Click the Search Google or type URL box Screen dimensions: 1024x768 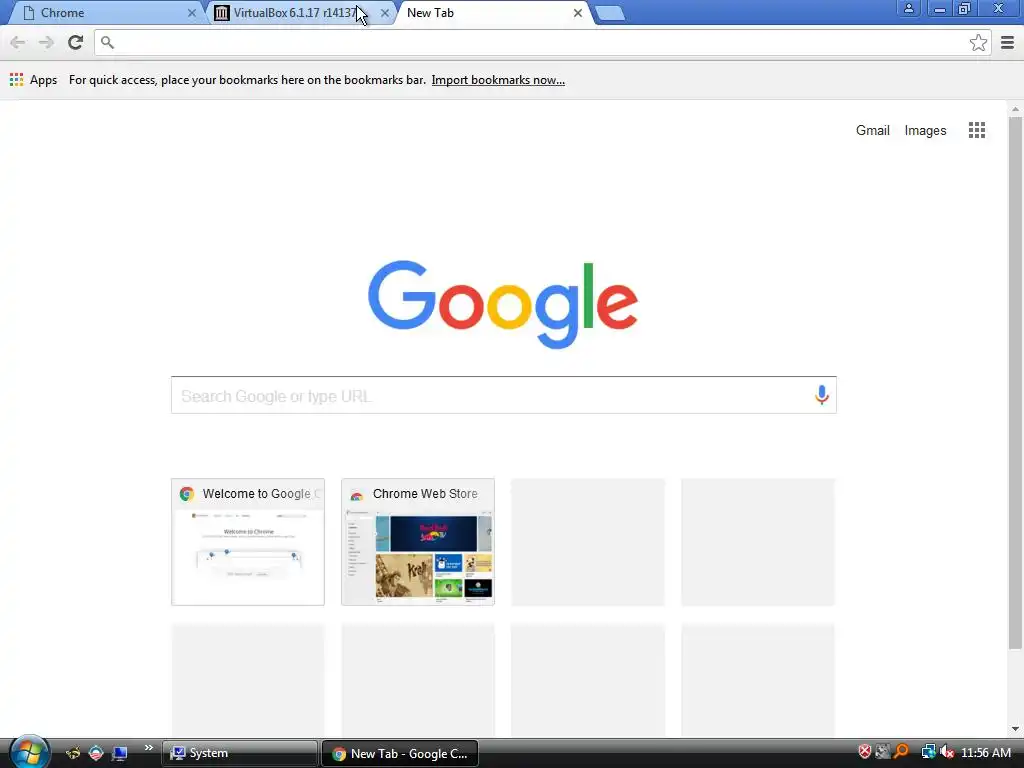(x=504, y=395)
